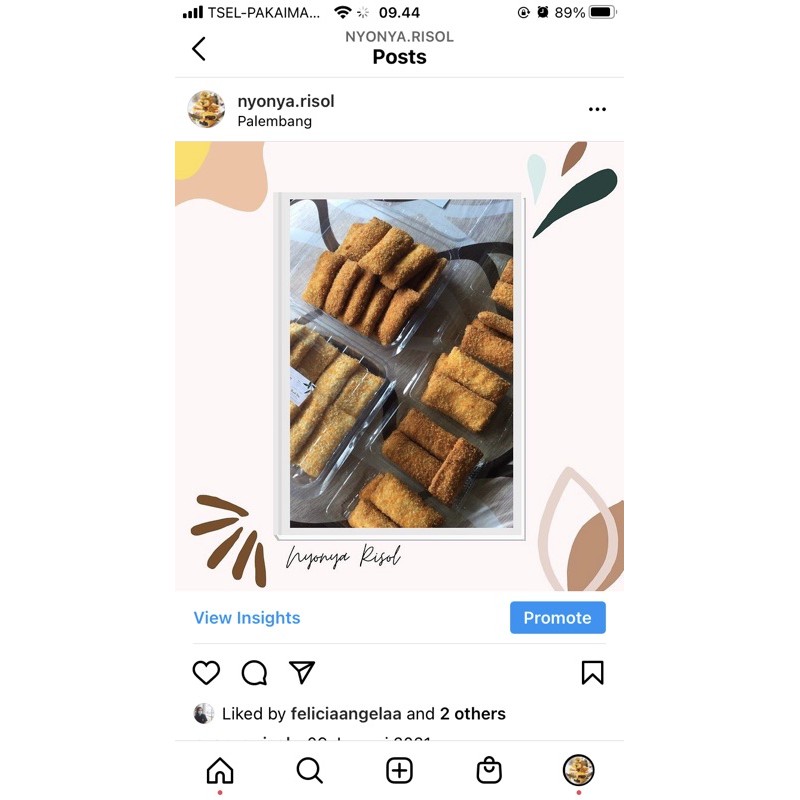View 2 others who liked

click(x=472, y=713)
